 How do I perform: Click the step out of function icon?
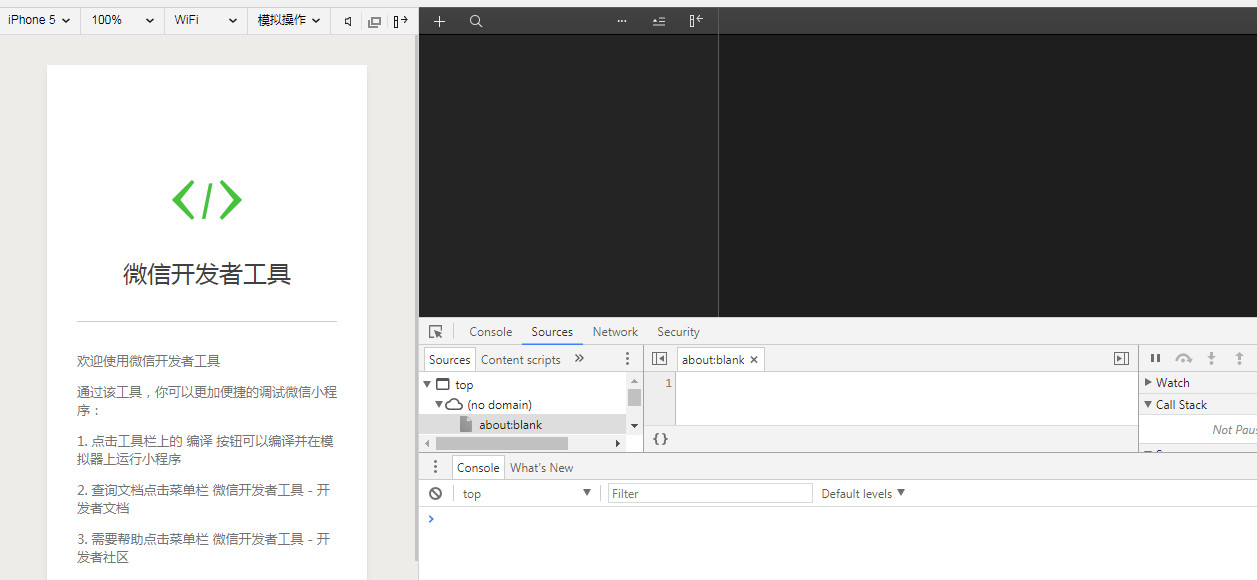1239,358
